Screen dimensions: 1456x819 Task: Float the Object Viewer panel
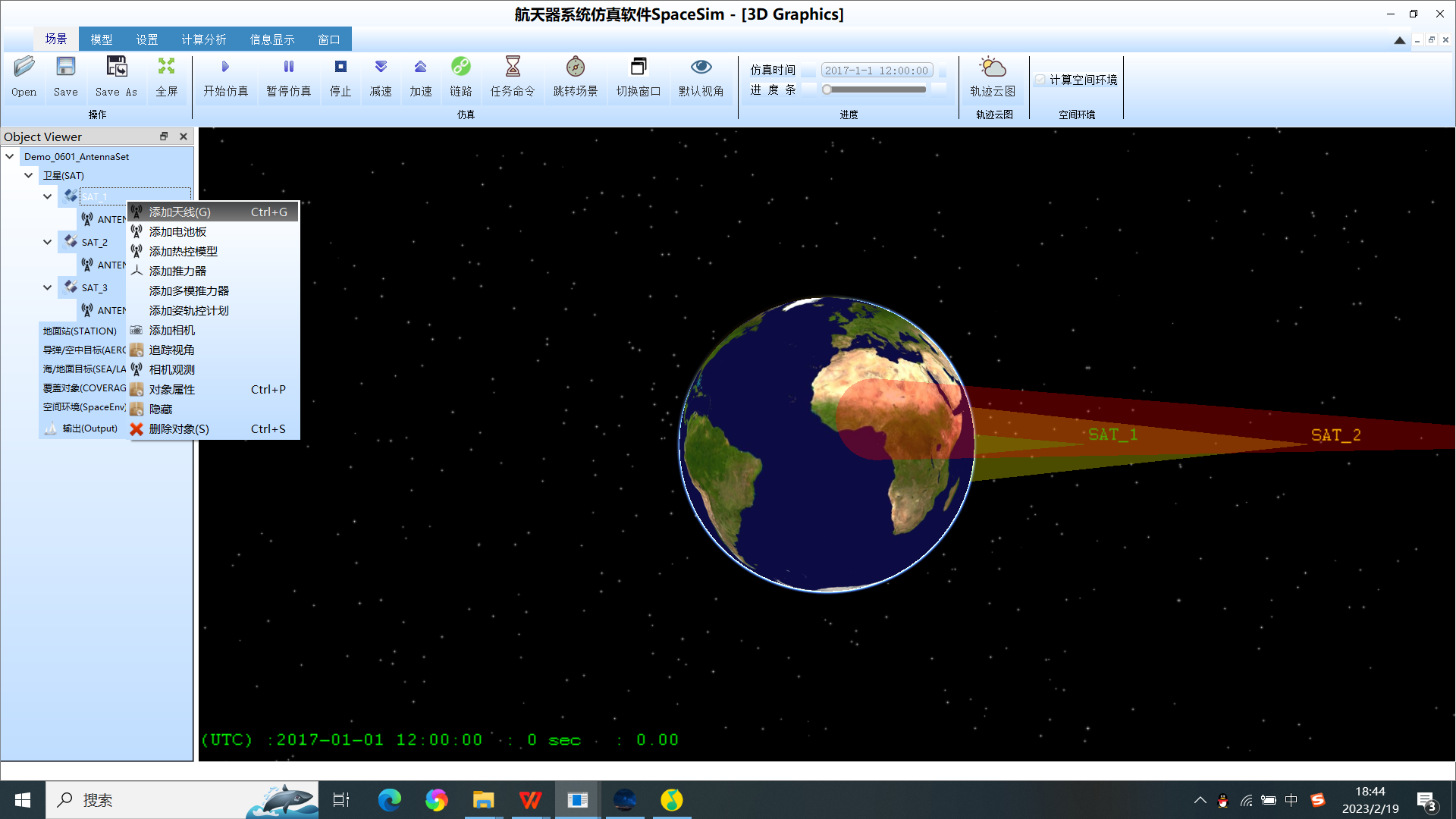164,136
